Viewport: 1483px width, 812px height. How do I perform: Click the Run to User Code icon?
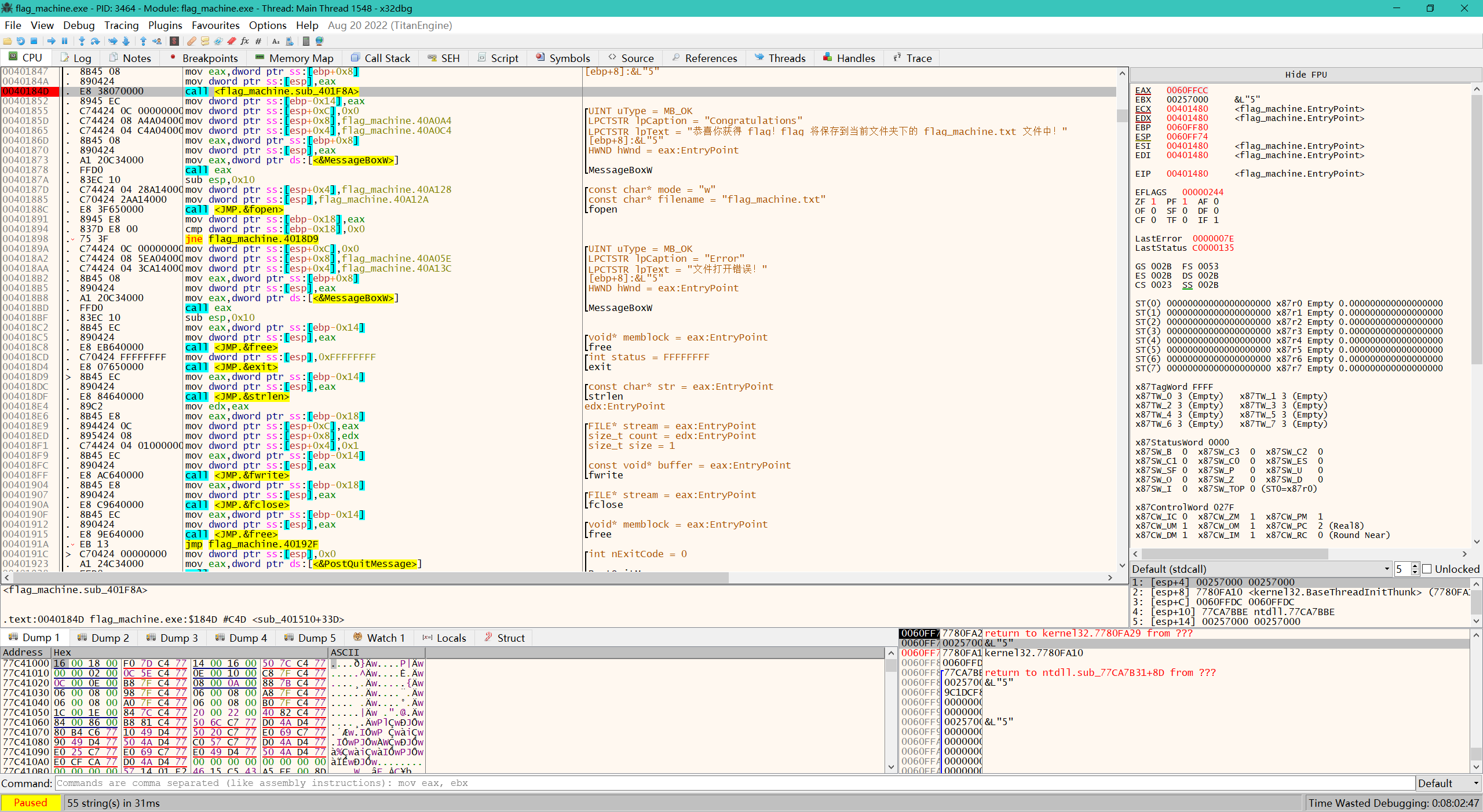[156, 41]
